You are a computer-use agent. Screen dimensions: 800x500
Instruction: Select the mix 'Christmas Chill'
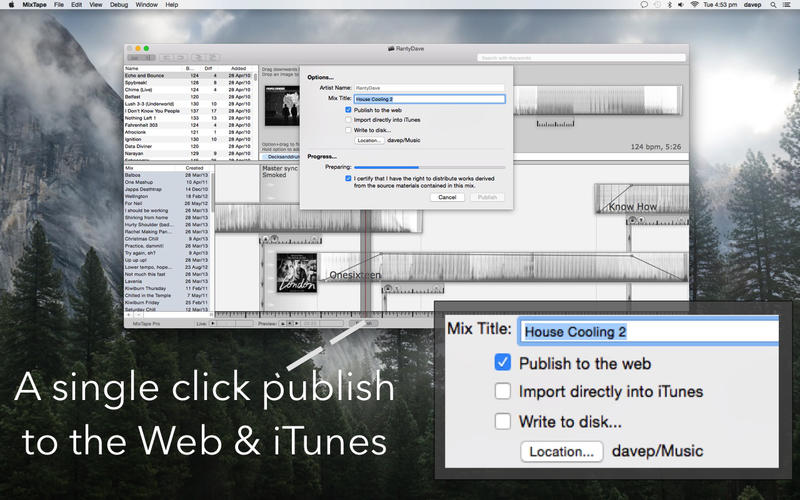pos(167,239)
